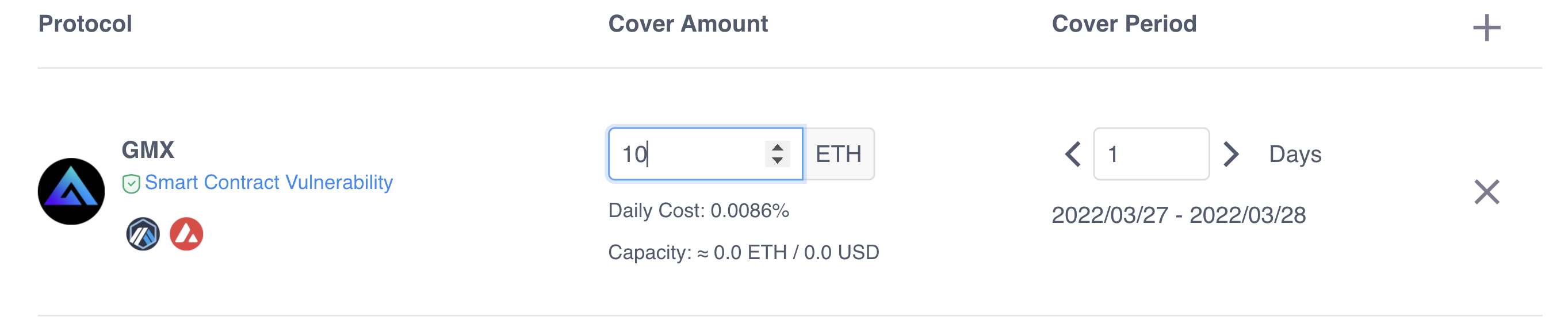Viewport: 1568px width, 332px height.
Task: Click the GMX protocol name
Action: click(148, 150)
